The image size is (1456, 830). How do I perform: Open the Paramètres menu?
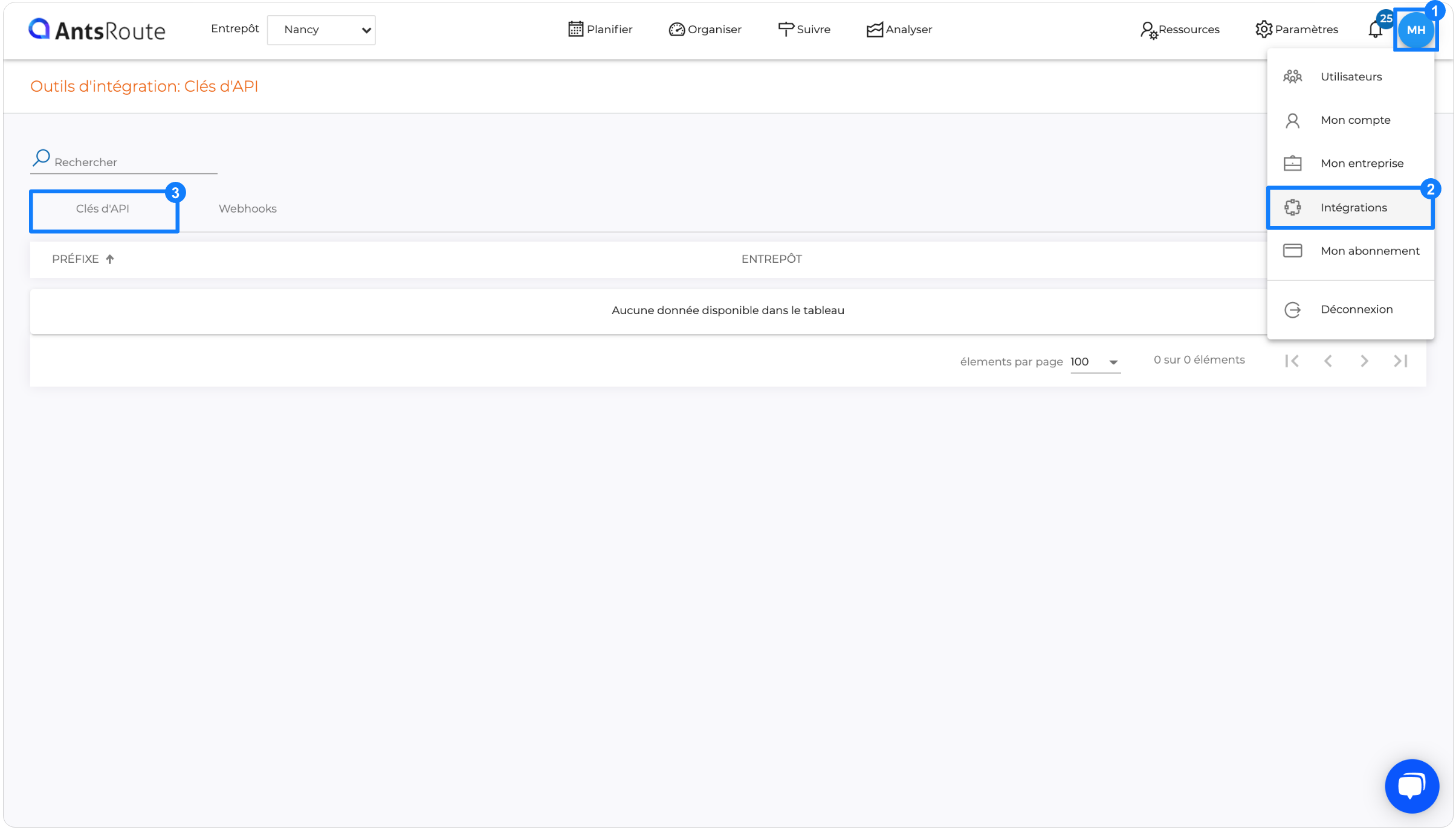click(x=1296, y=29)
